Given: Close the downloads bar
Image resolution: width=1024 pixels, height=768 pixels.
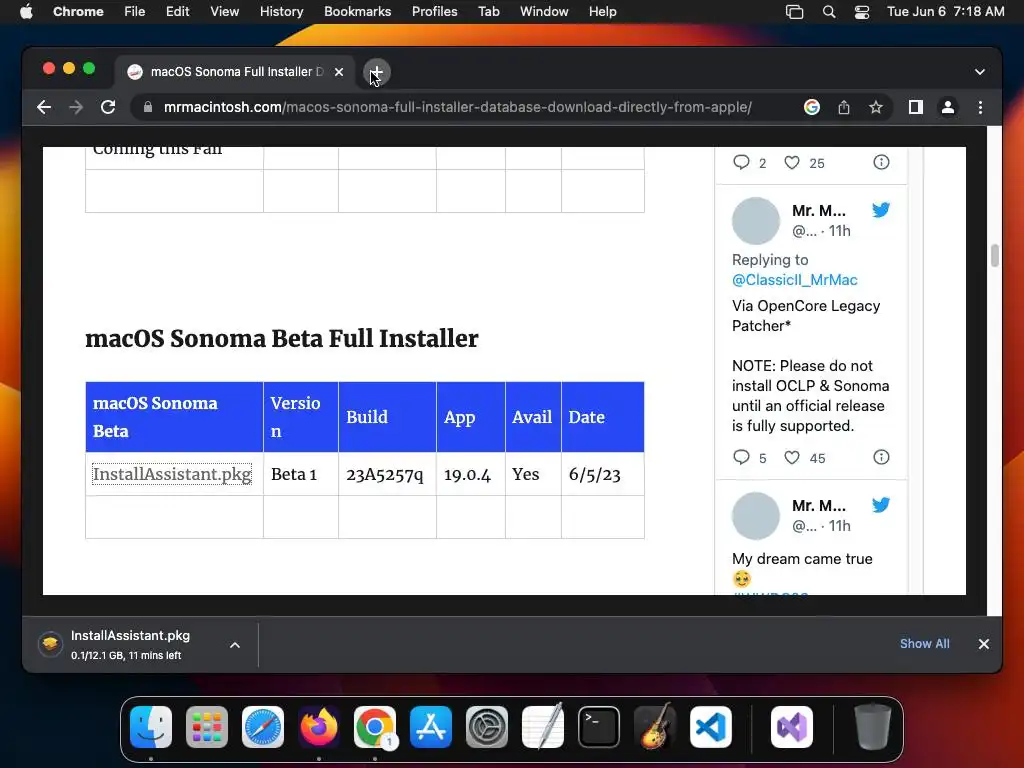Looking at the screenshot, I should click(x=984, y=644).
